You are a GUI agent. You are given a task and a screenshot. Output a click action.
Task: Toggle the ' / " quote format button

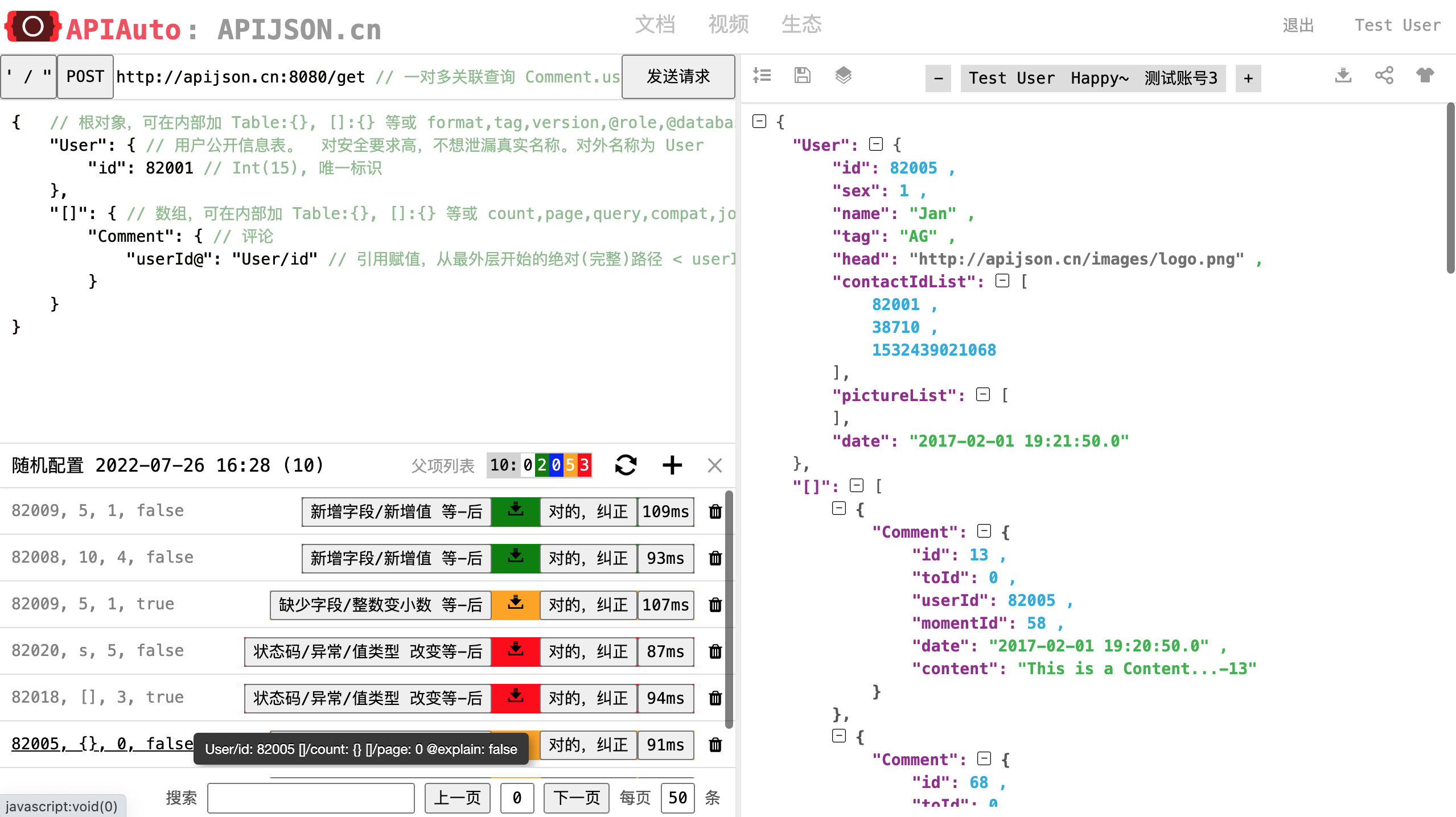28,77
